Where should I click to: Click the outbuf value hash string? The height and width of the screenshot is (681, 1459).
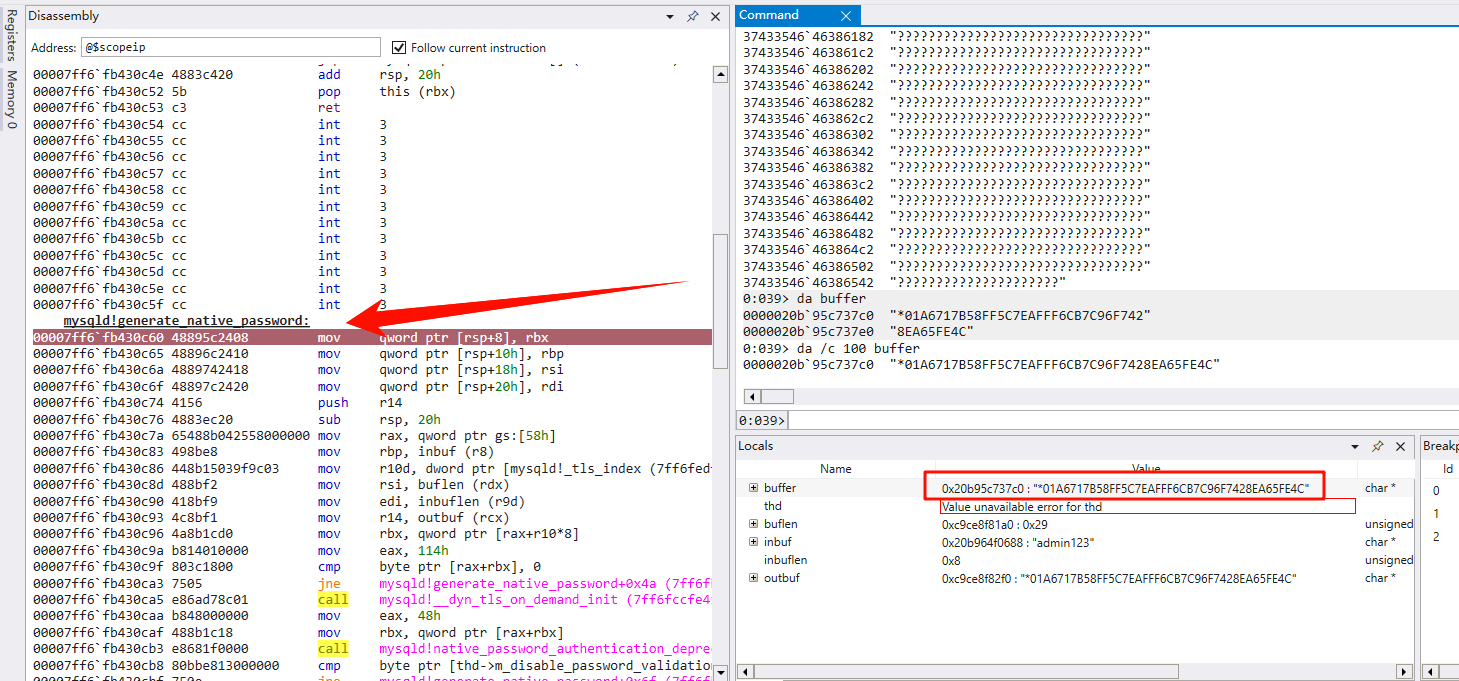[x=1119, y=578]
